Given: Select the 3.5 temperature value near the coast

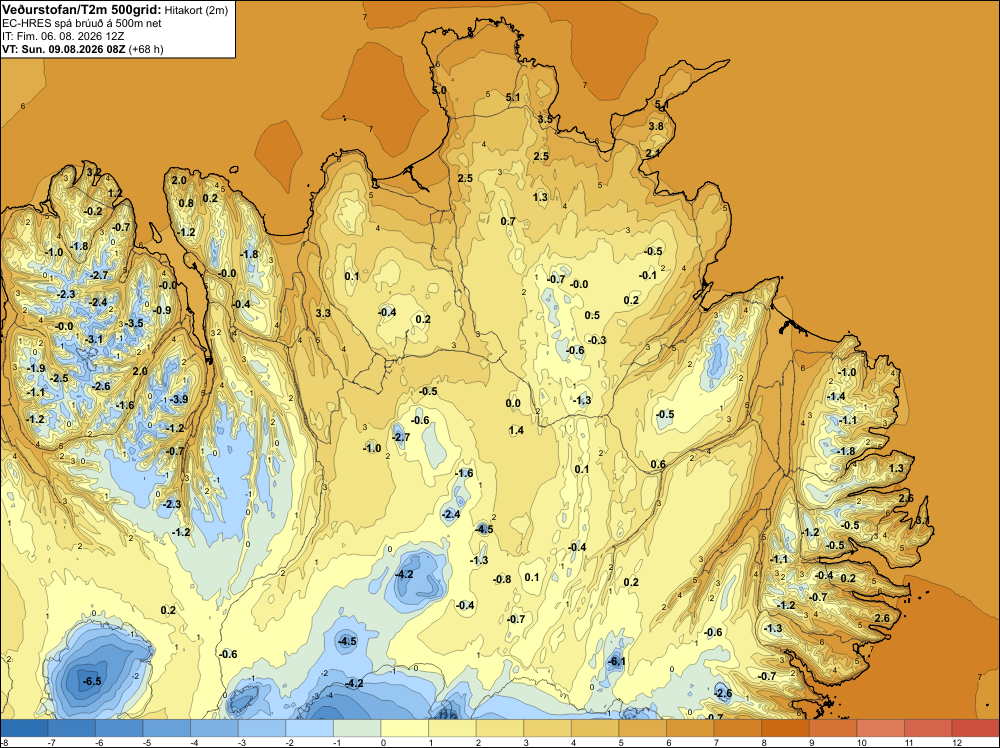Looking at the screenshot, I should tap(545, 119).
